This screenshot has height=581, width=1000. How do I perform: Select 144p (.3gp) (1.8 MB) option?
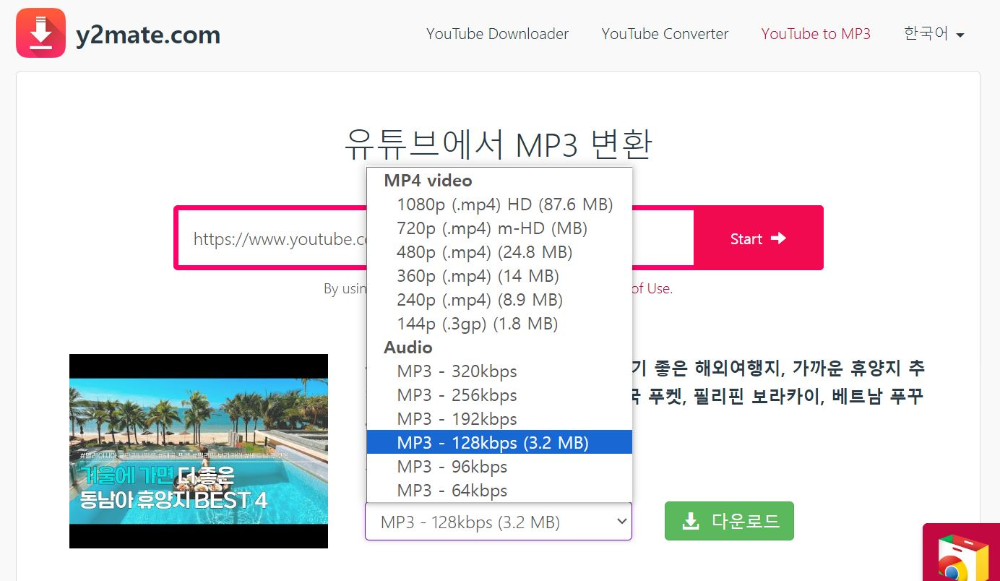(499, 324)
